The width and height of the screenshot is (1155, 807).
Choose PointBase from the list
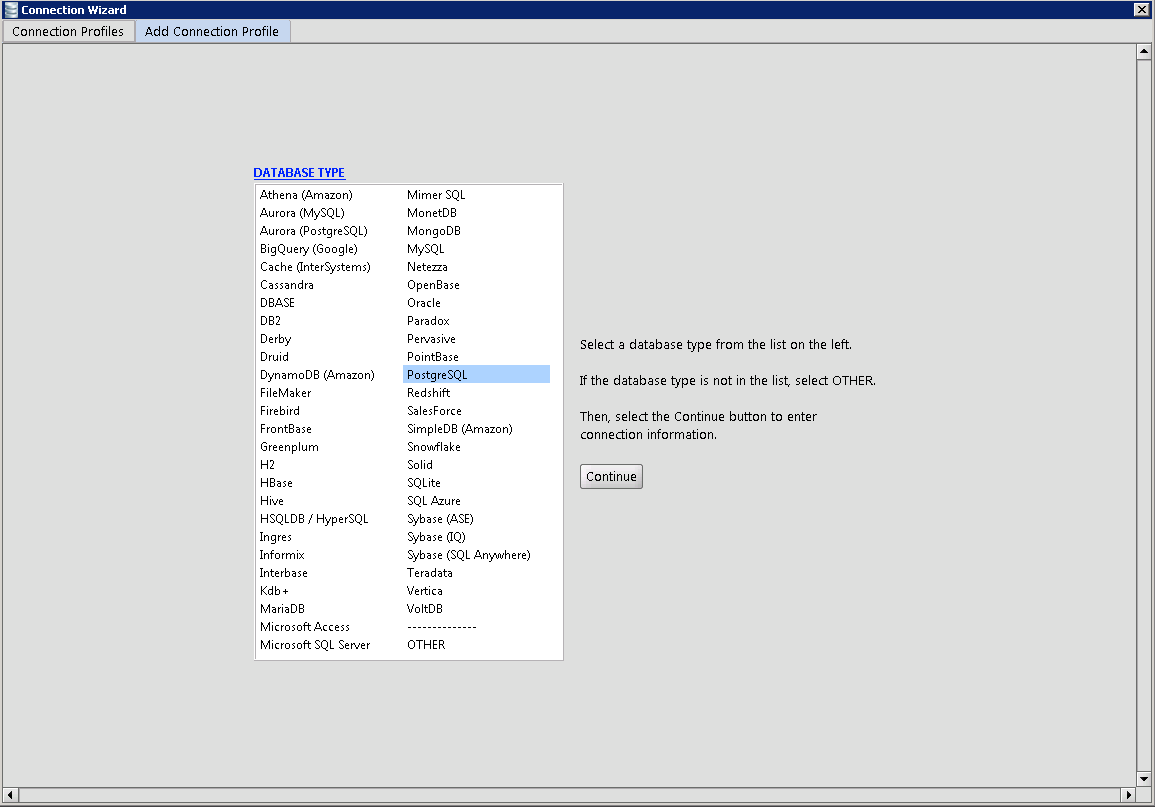click(x=433, y=357)
